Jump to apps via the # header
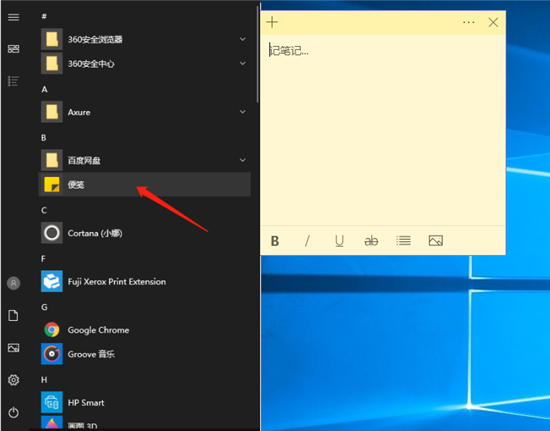 (x=44, y=16)
